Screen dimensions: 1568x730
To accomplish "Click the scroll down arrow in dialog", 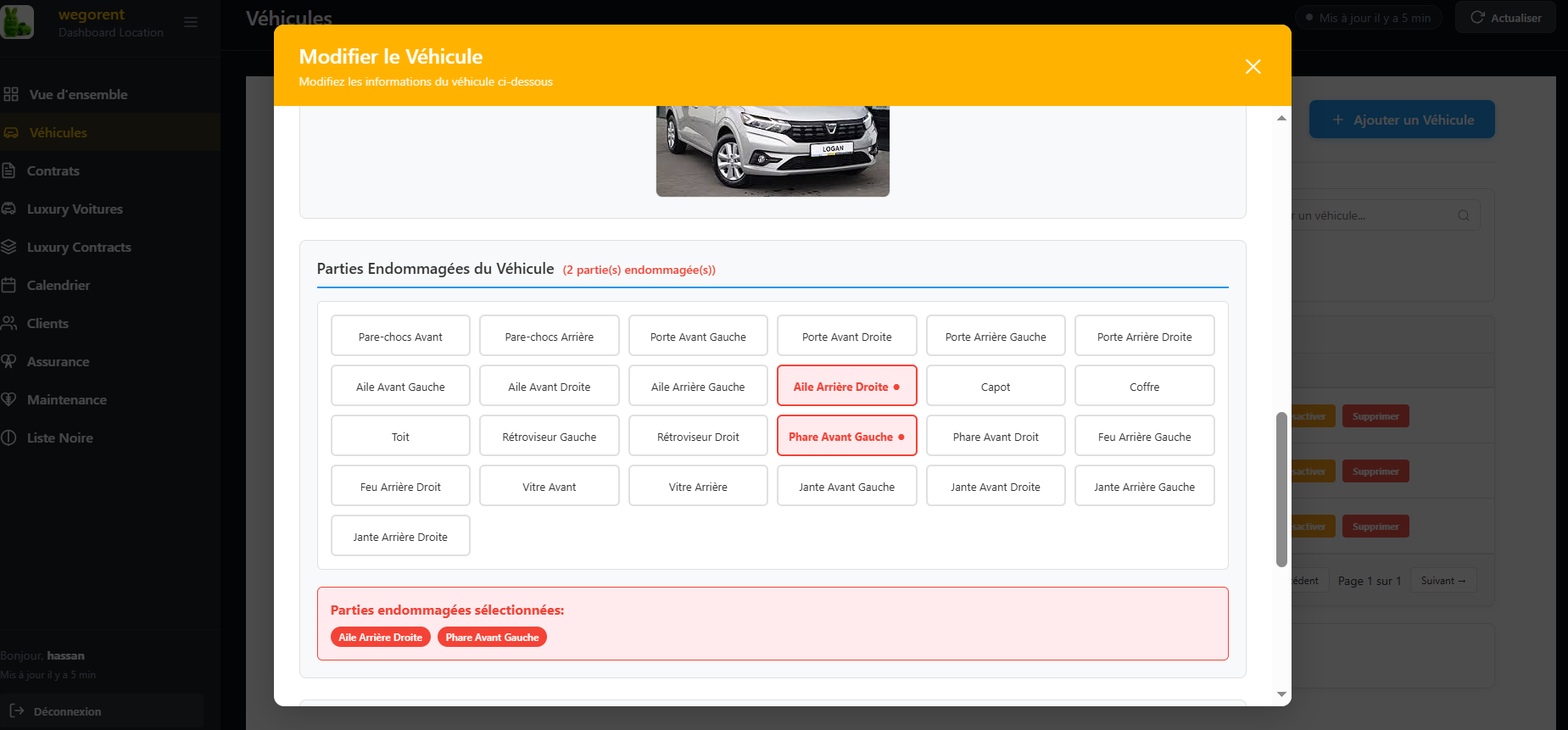I will (1281, 694).
